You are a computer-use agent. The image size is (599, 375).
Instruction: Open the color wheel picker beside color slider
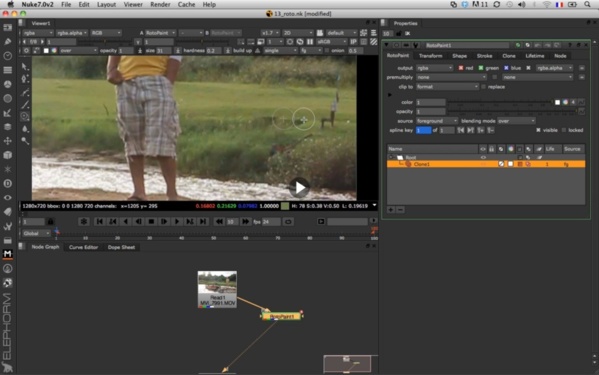565,102
